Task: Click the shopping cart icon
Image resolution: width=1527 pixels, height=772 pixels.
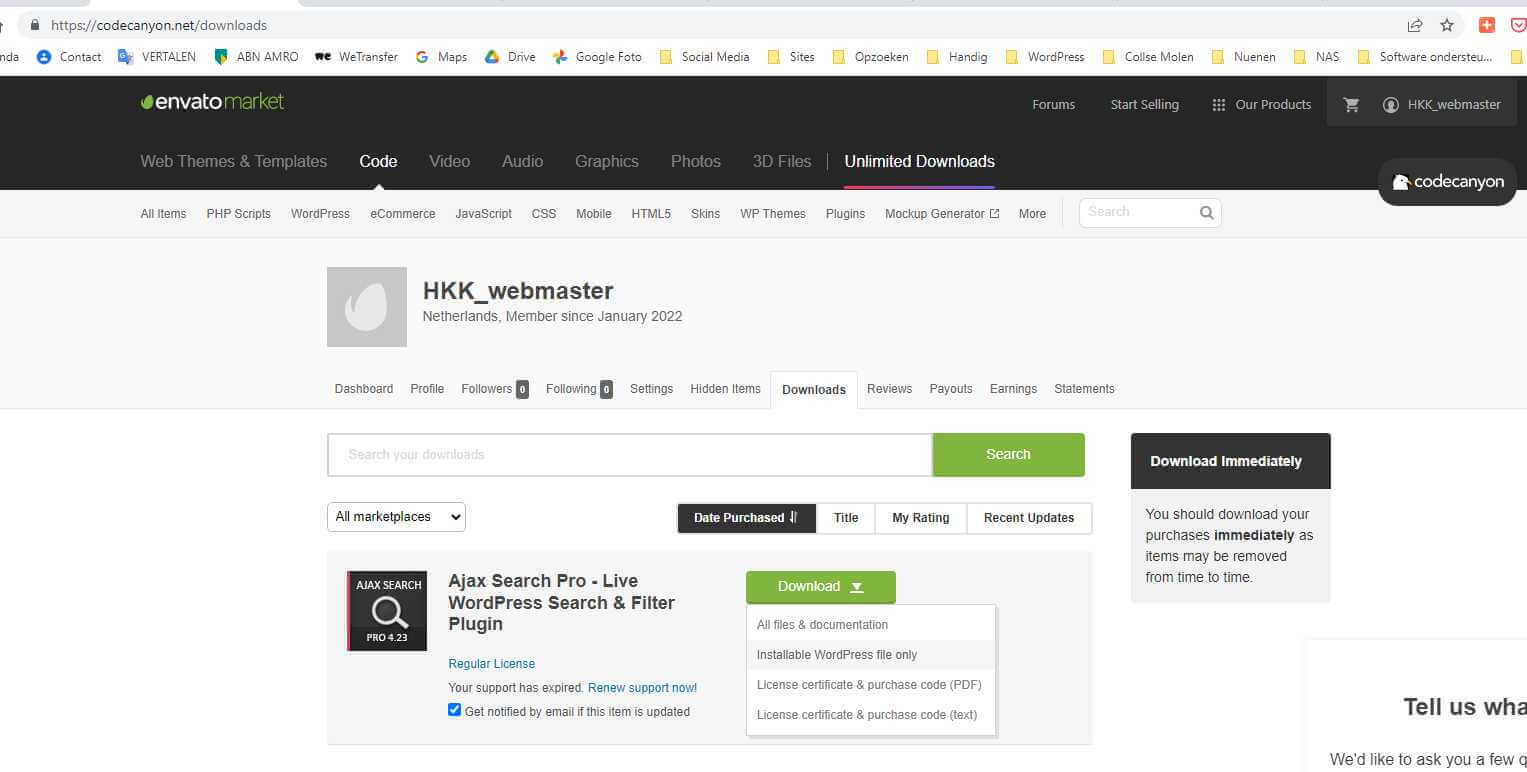Action: [x=1351, y=105]
